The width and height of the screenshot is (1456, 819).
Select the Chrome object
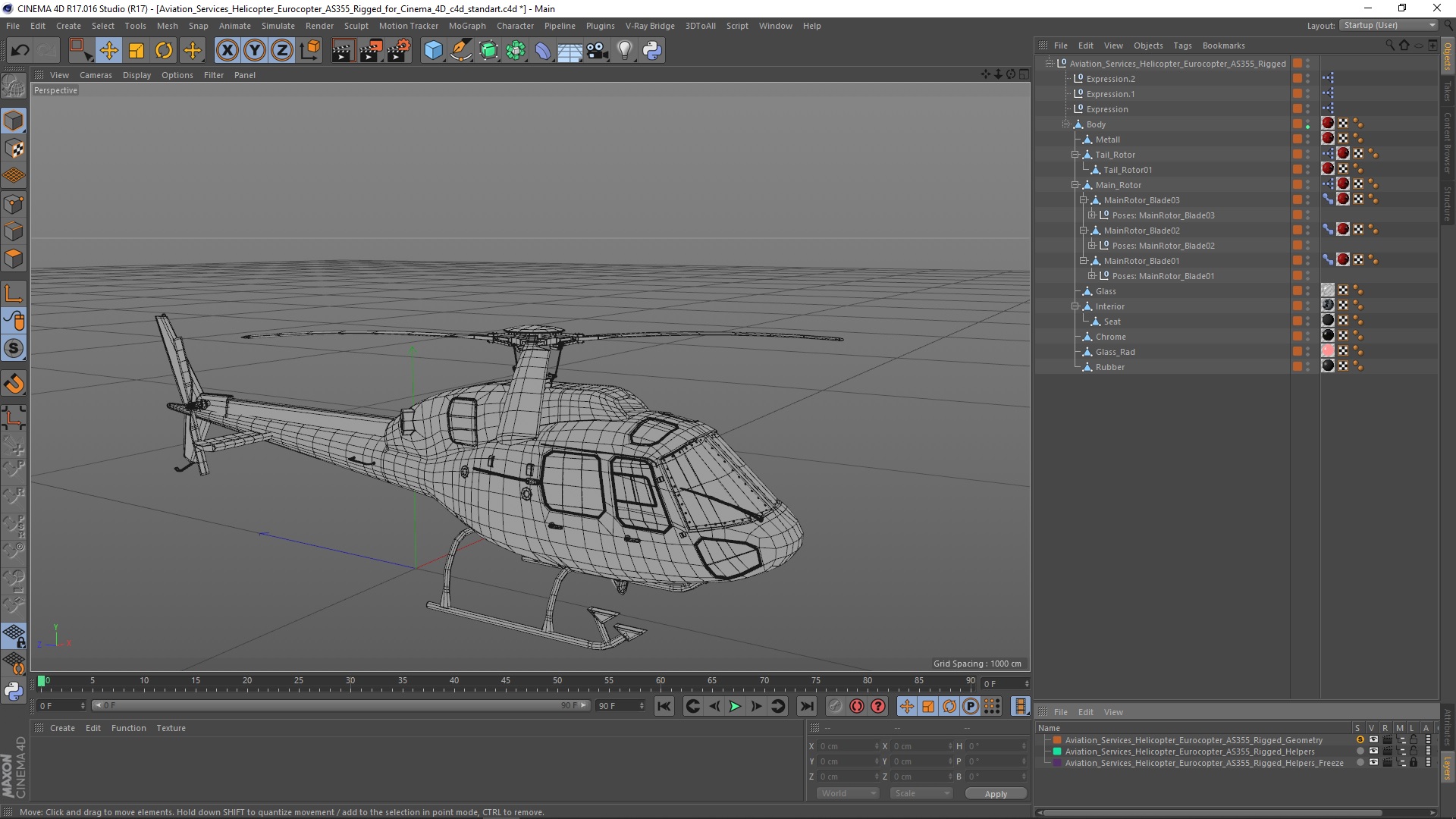1110,337
